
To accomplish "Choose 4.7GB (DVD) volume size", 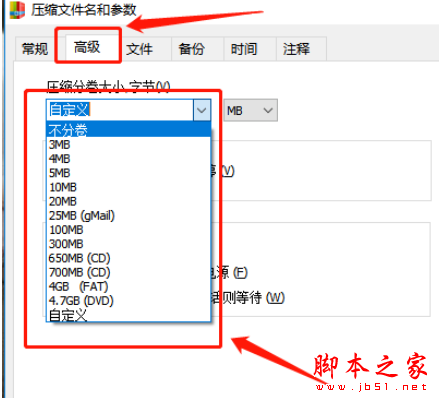I will coord(128,301).
